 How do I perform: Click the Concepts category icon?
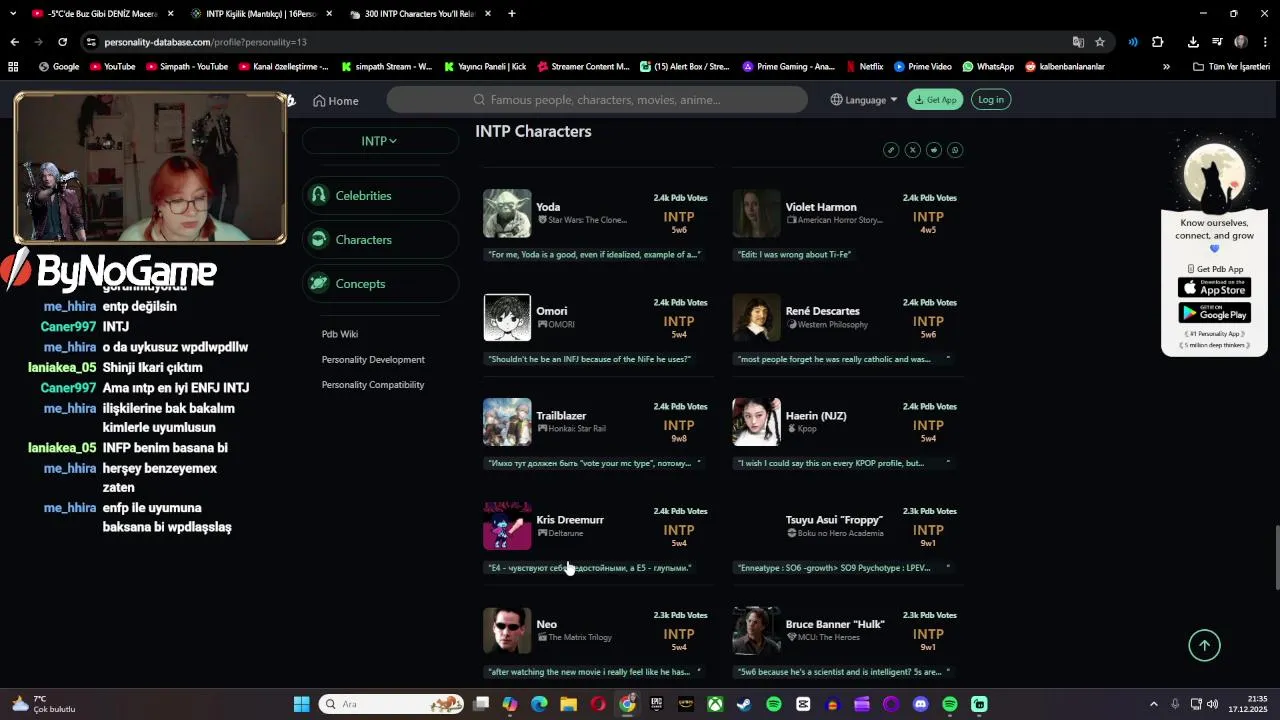pos(319,284)
